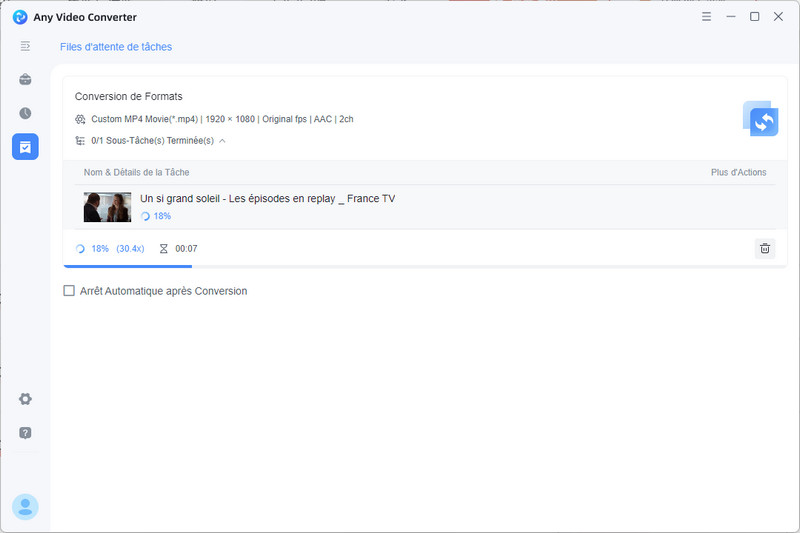The width and height of the screenshot is (800, 533).
Task: Click the video thumbnail of the task
Action: pyautogui.click(x=107, y=207)
